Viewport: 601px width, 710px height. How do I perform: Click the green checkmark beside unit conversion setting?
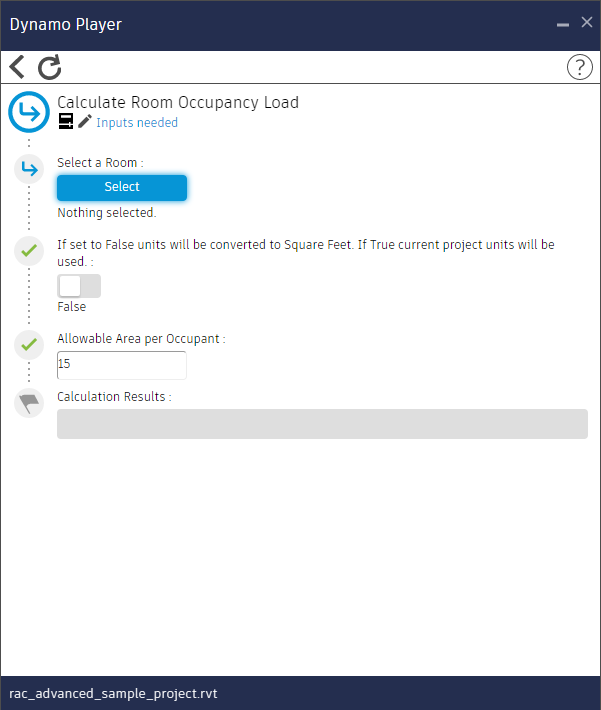(29, 251)
